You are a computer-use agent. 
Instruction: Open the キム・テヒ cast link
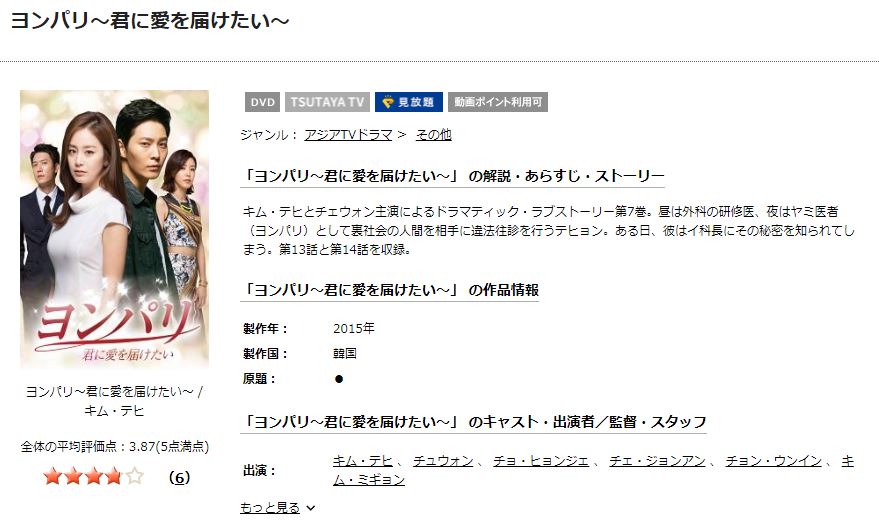363,461
